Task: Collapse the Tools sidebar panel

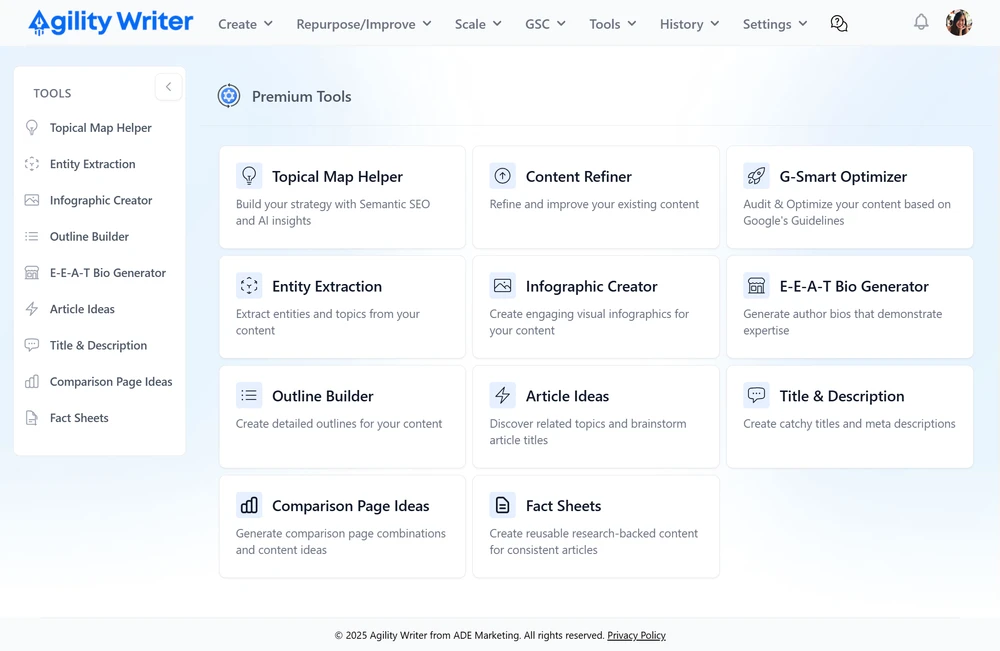Action: point(168,87)
